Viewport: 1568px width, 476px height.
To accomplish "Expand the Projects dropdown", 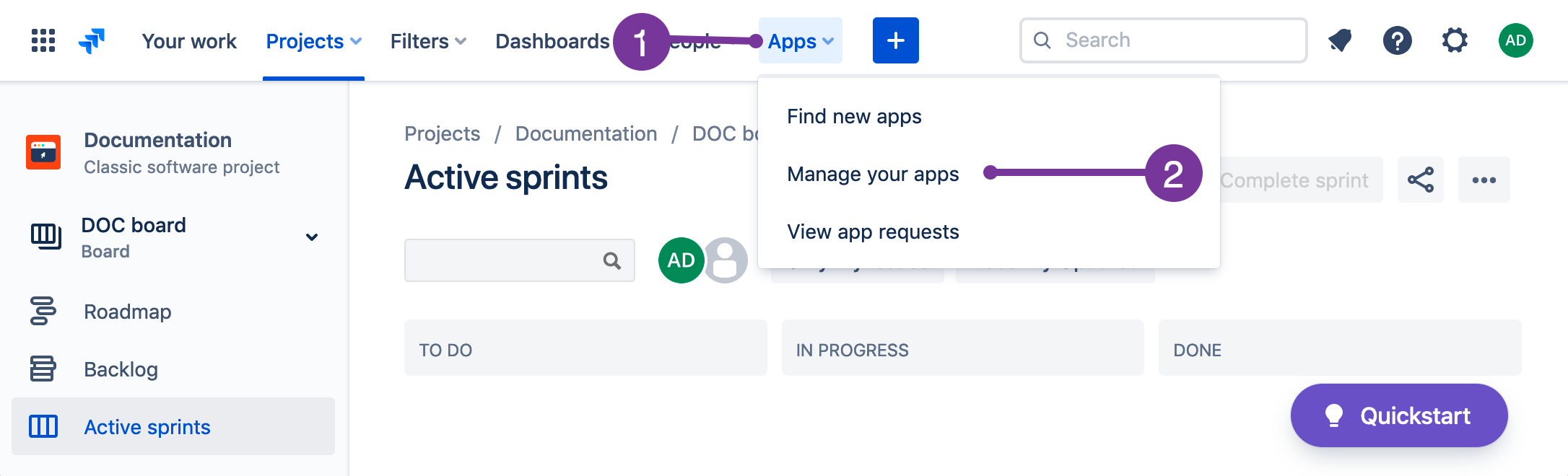I will click(313, 41).
